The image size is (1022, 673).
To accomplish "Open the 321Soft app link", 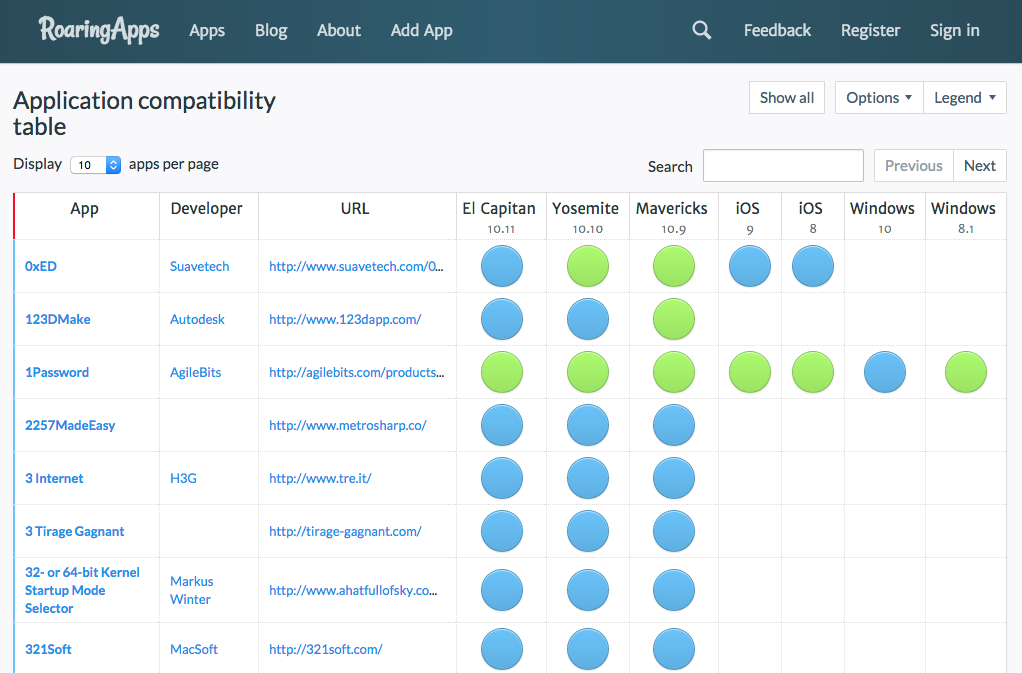I will [x=48, y=649].
